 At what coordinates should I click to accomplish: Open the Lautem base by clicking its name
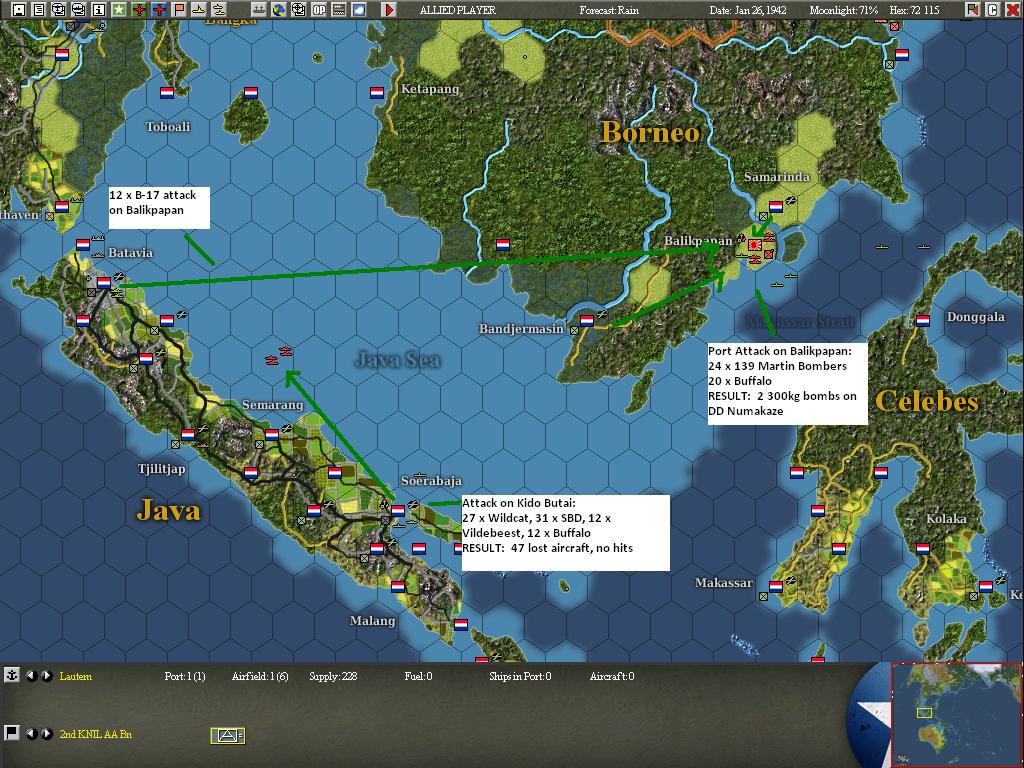75,676
